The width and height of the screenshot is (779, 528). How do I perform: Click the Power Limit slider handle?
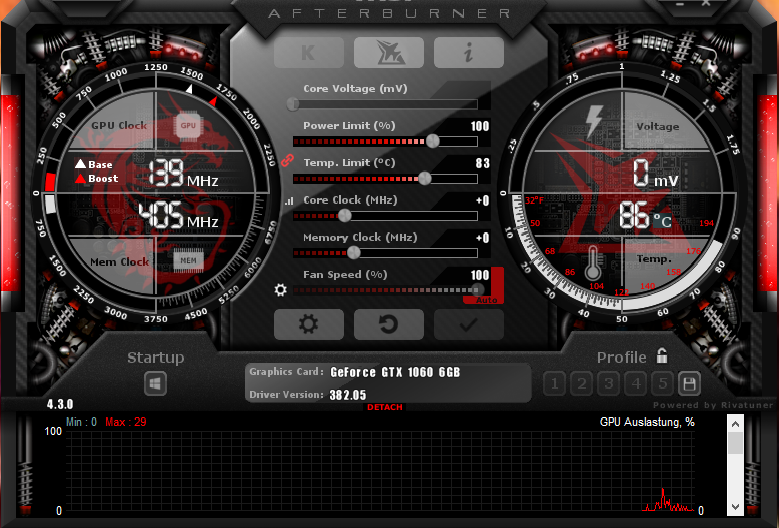tap(433, 141)
